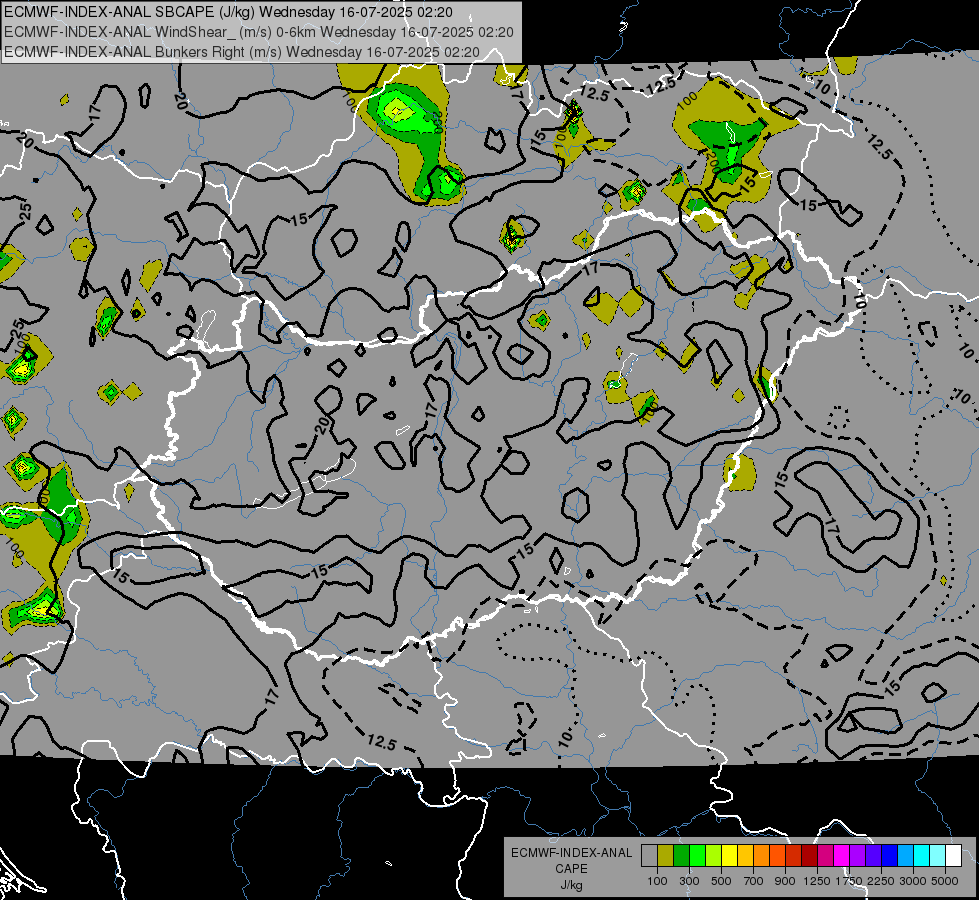The width and height of the screenshot is (979, 900).
Task: Pick the amber swatch just before 700
Action: [745, 855]
